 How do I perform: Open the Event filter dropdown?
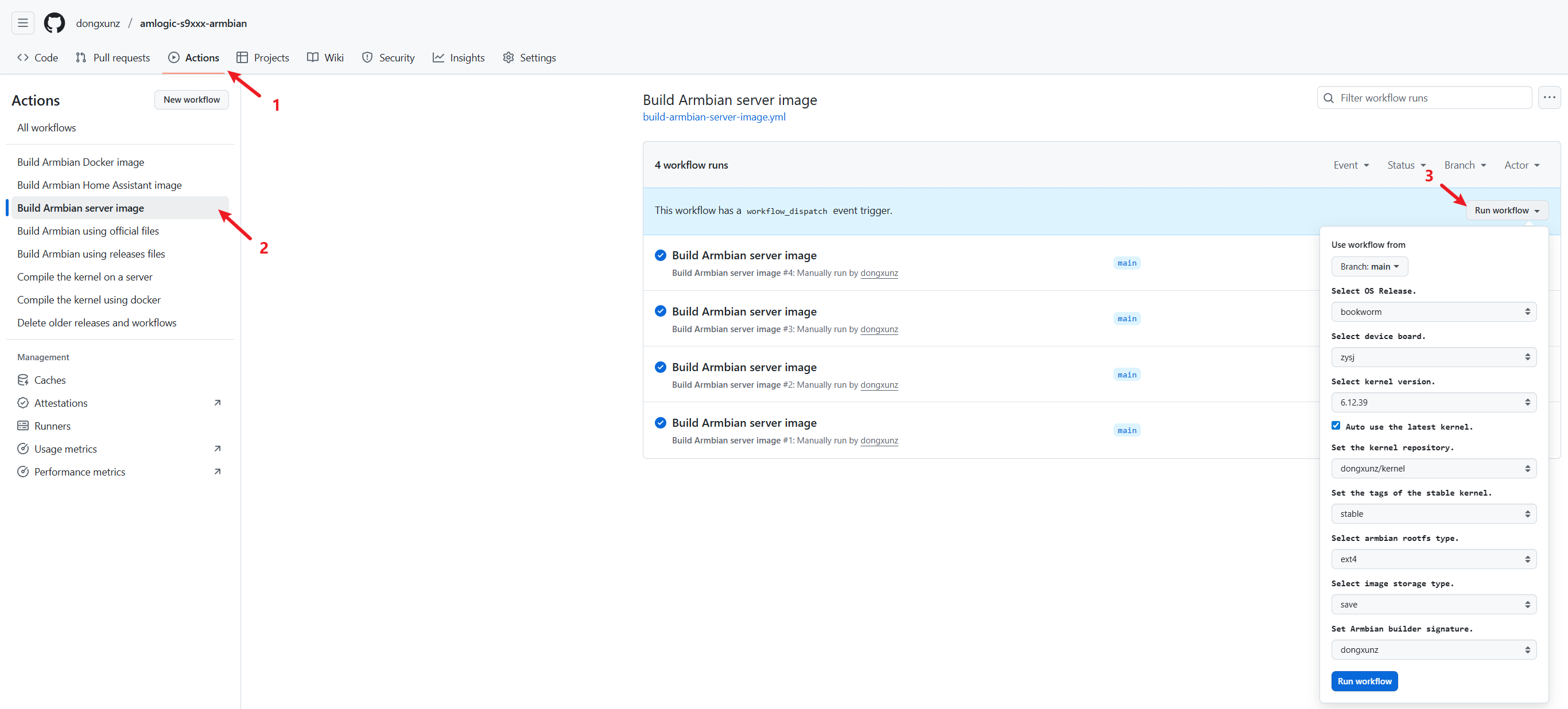click(x=1351, y=165)
